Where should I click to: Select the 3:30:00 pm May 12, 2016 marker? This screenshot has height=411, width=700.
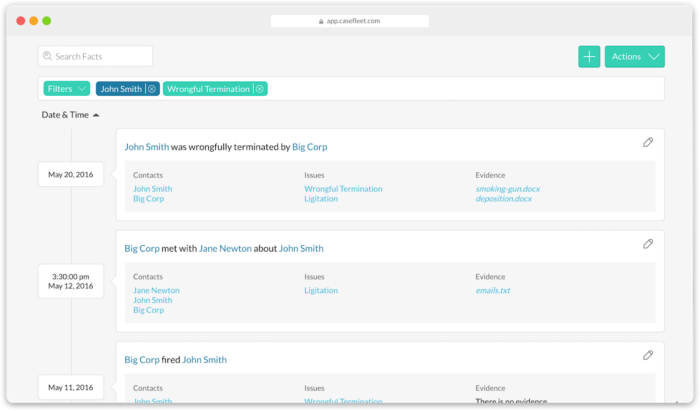point(71,281)
